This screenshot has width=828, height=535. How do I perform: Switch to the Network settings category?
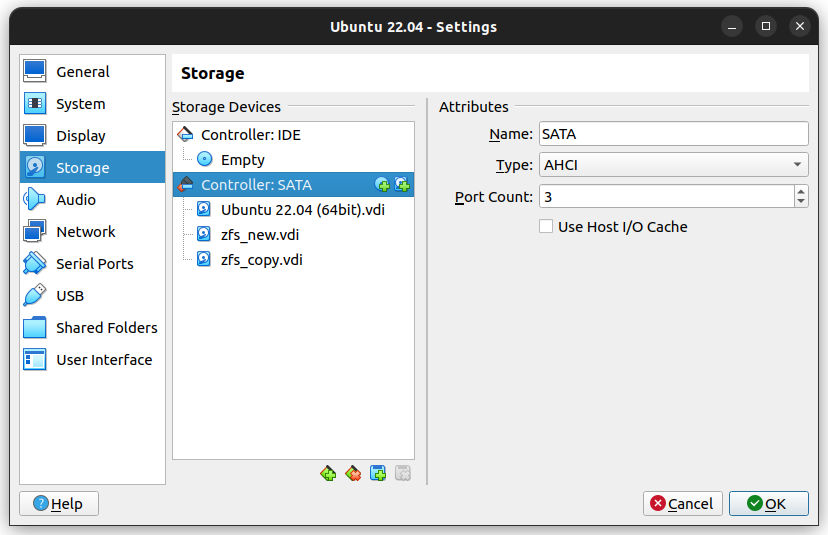(x=85, y=232)
